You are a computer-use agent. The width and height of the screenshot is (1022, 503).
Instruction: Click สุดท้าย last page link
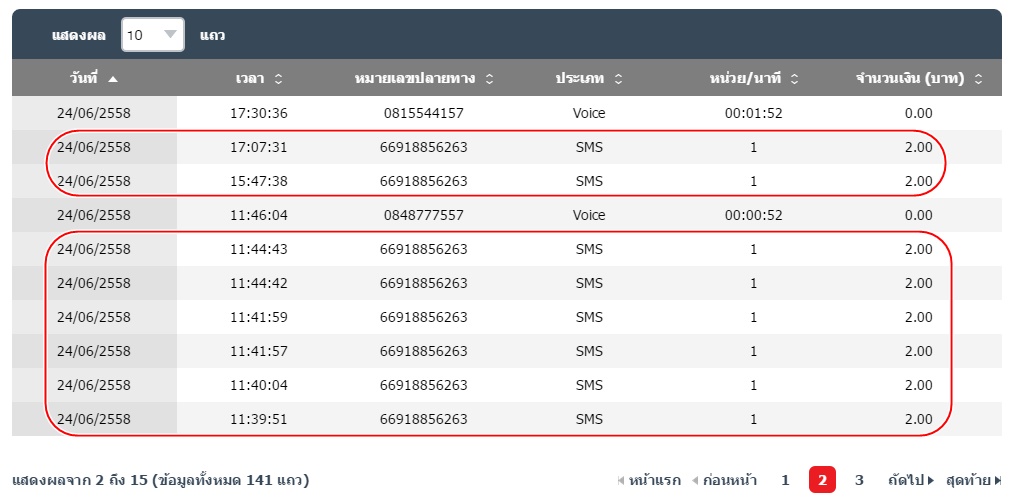pos(973,480)
